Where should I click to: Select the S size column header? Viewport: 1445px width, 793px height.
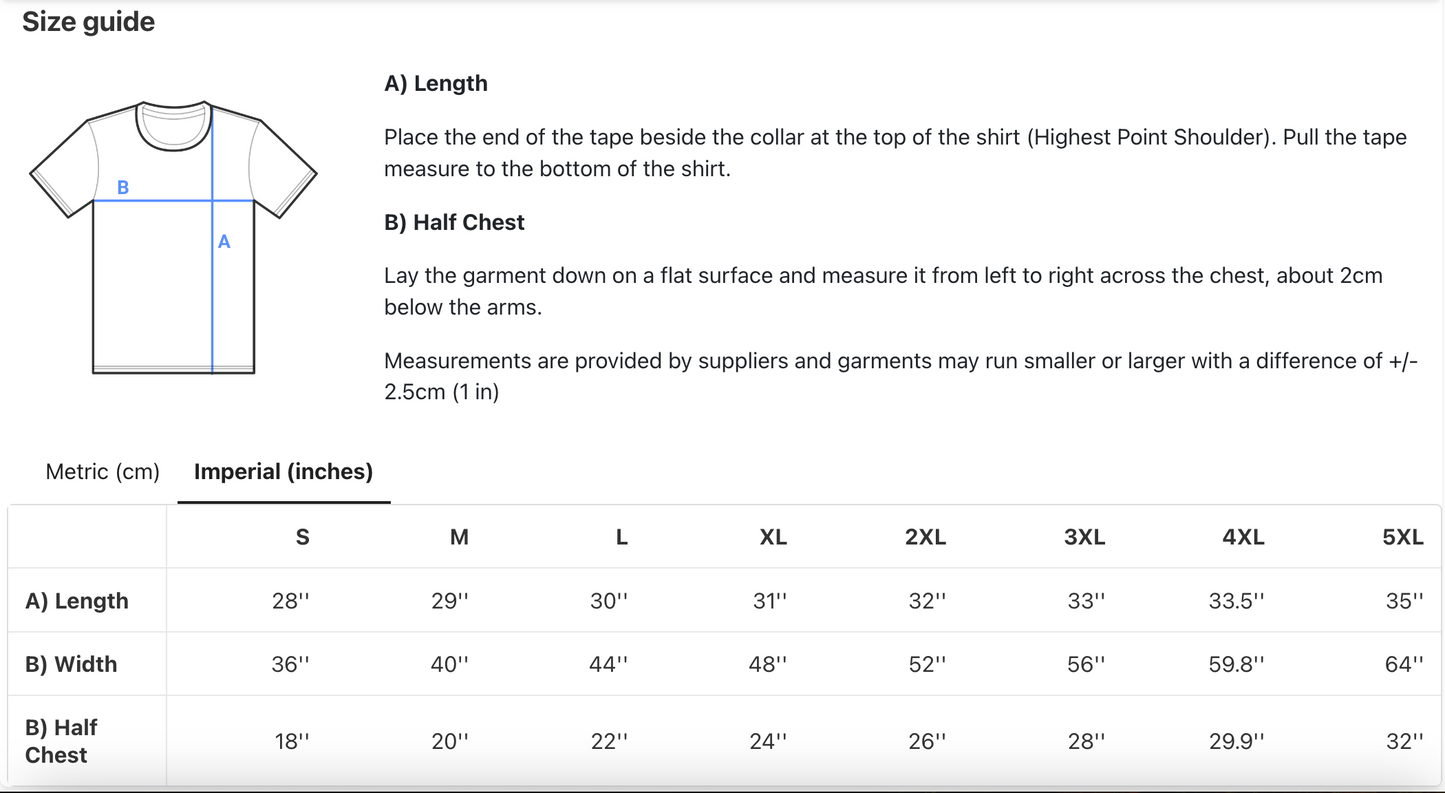(x=302, y=537)
